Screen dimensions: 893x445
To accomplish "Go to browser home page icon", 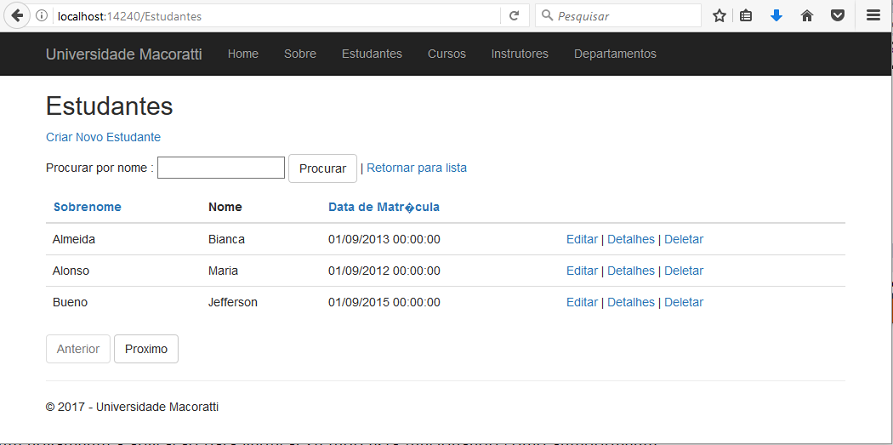I will point(807,16).
